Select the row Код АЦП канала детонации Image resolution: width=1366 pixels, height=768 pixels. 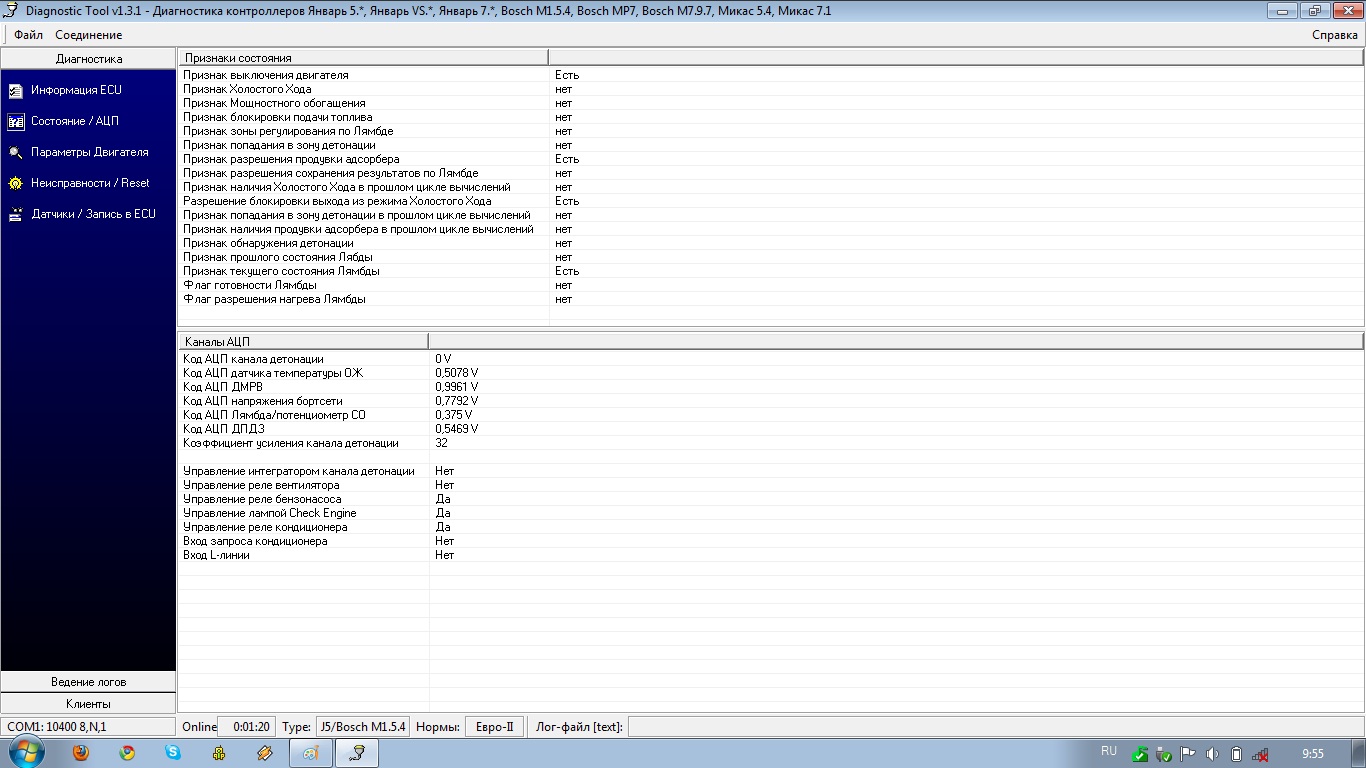(770, 359)
